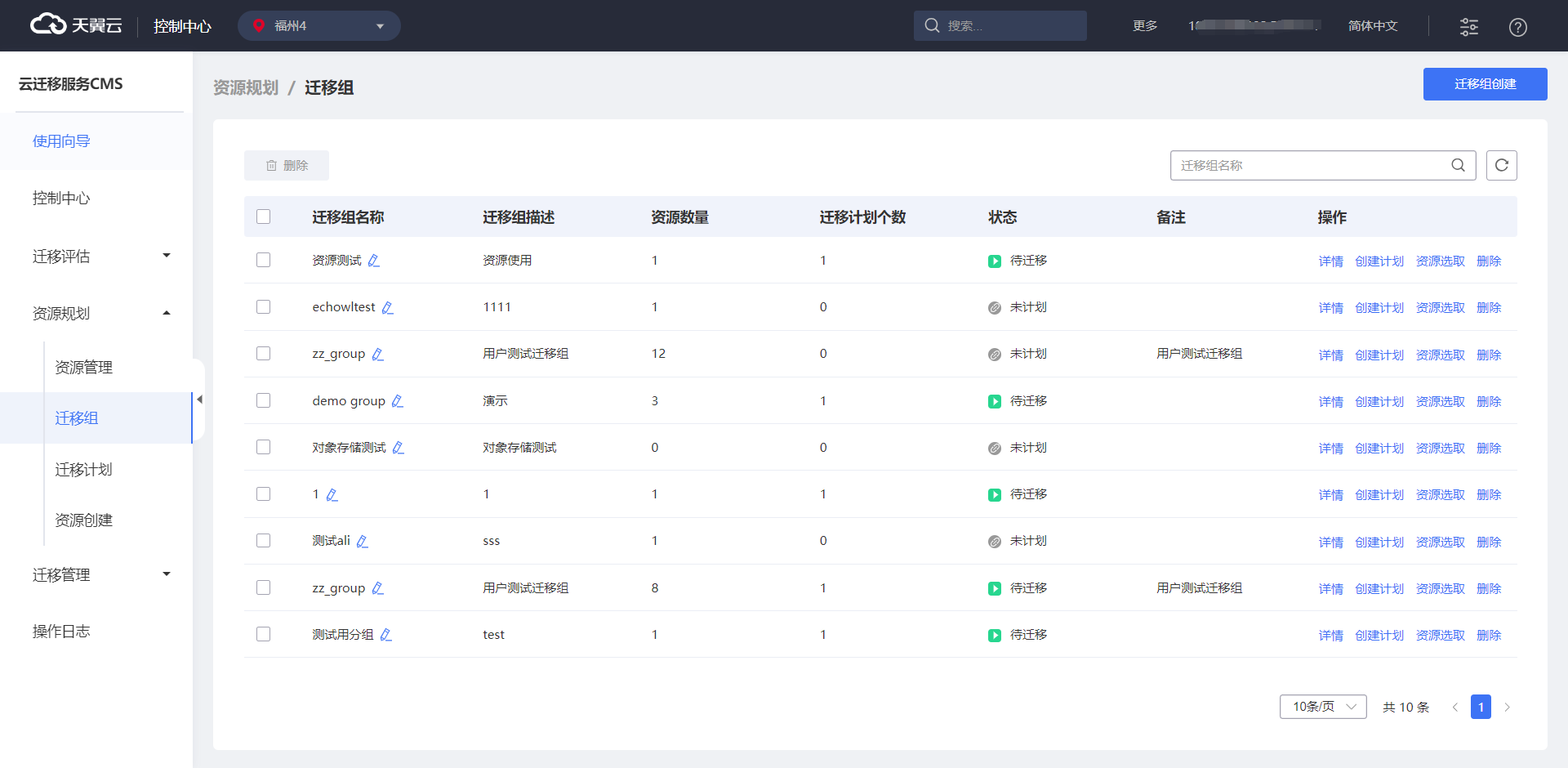Viewport: 1568px width, 768px height.
Task: Edit name of 对象存储测试 with pencil icon
Action: pyautogui.click(x=399, y=448)
